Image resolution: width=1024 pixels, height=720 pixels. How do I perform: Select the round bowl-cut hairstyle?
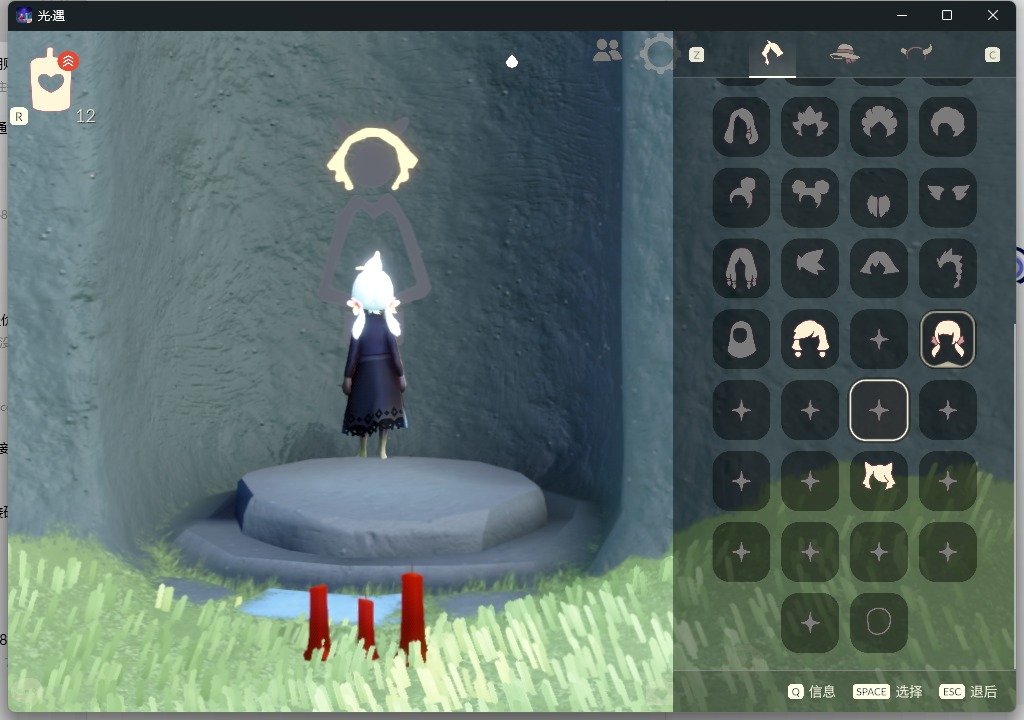948,127
